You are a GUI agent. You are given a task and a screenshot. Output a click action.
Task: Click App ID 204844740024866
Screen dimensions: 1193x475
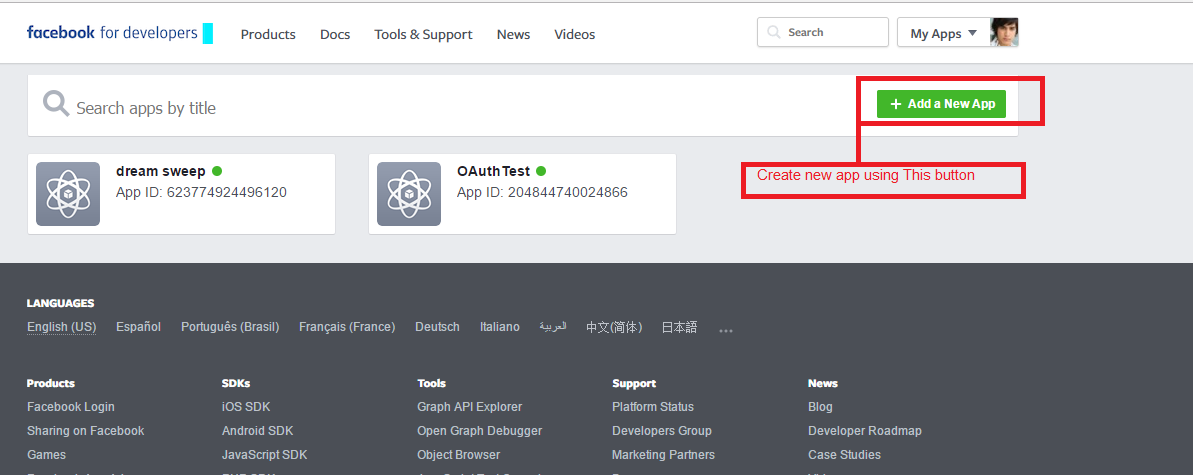[x=542, y=193]
